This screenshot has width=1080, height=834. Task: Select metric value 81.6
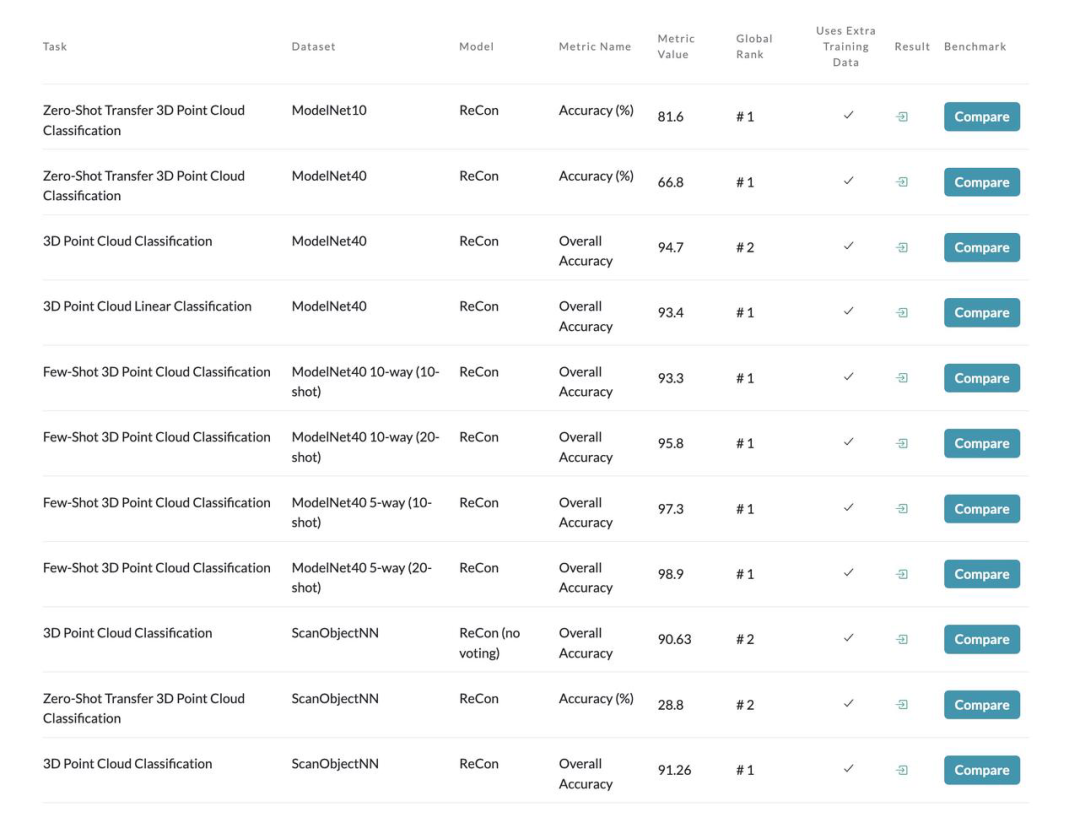[670, 116]
